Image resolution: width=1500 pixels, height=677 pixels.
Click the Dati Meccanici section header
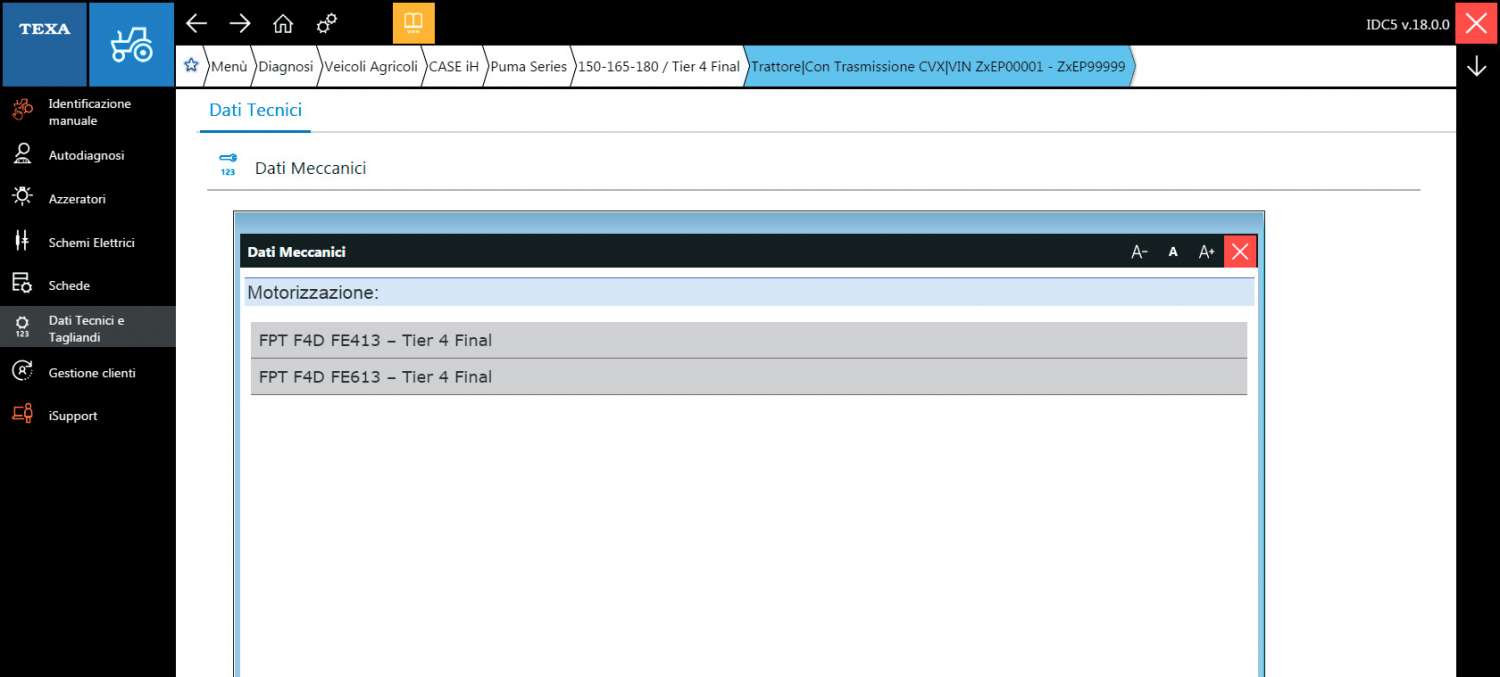point(310,168)
